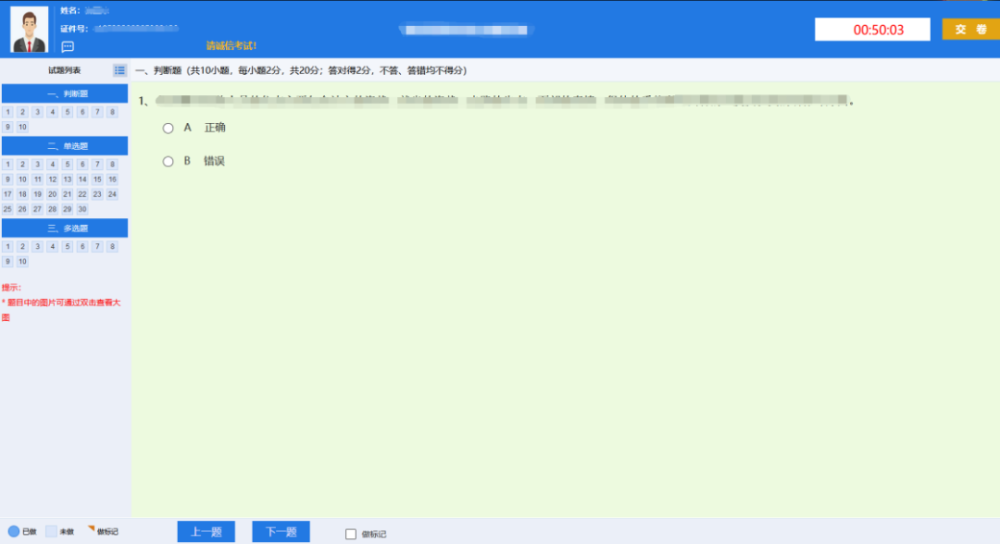Go to next question 下一题
This screenshot has height=544, width=1000.
[x=281, y=531]
